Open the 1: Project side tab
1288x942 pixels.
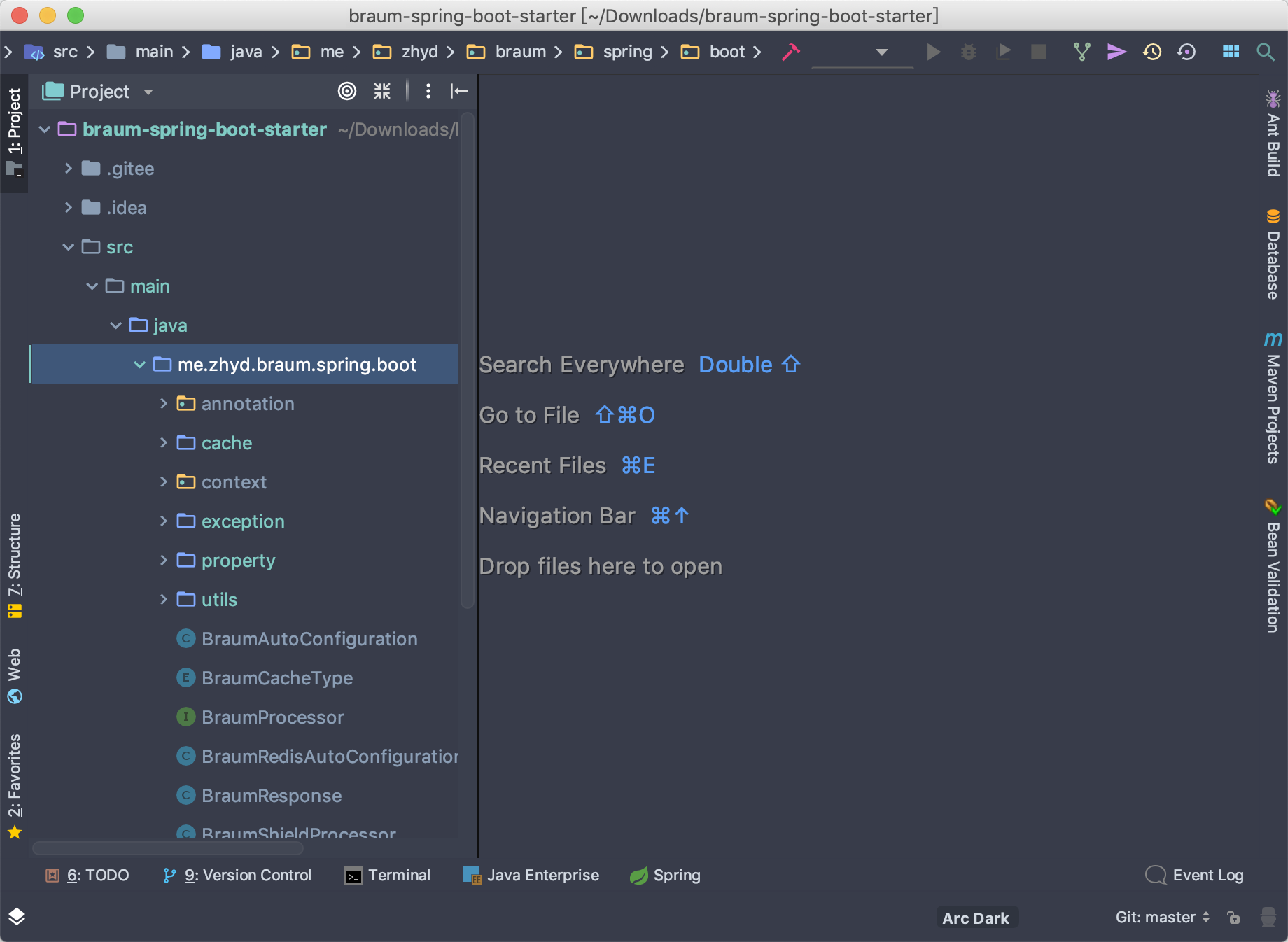(x=14, y=133)
